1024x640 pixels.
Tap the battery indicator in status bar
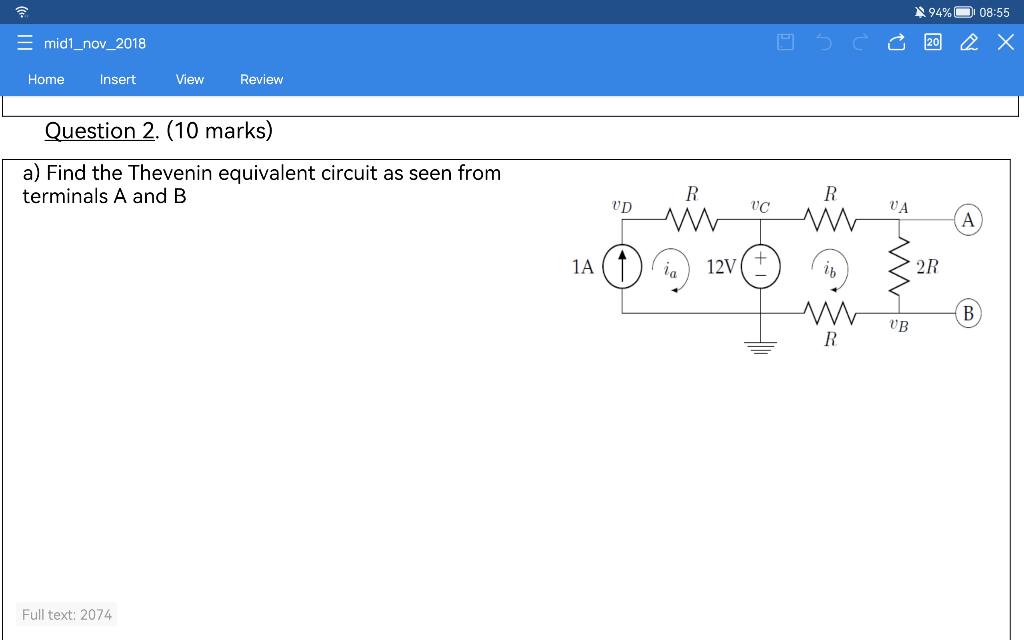click(963, 12)
